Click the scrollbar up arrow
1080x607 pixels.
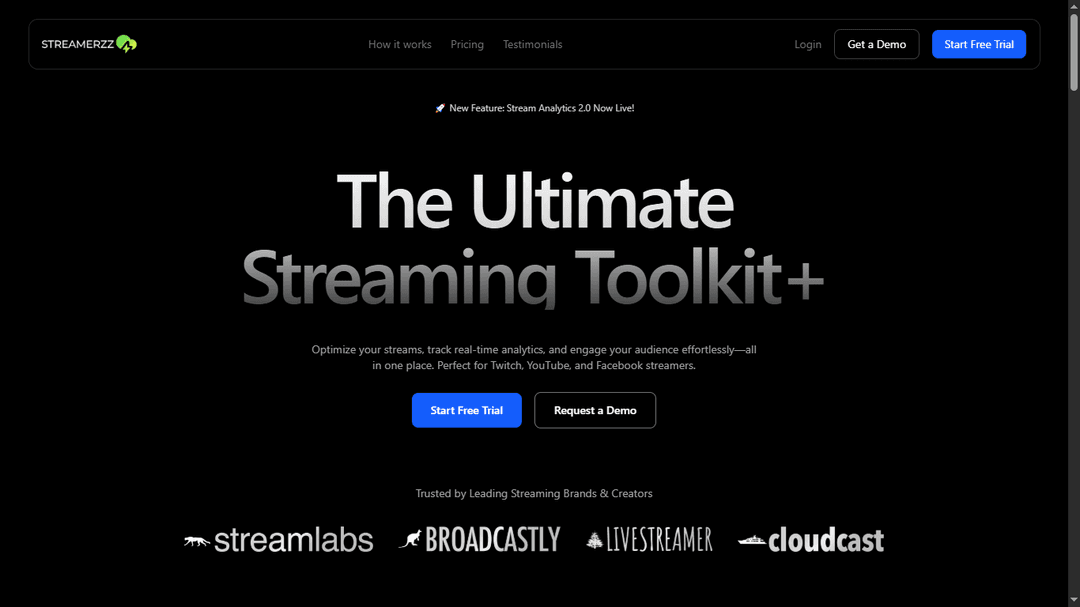pyautogui.click(x=1074, y=6)
